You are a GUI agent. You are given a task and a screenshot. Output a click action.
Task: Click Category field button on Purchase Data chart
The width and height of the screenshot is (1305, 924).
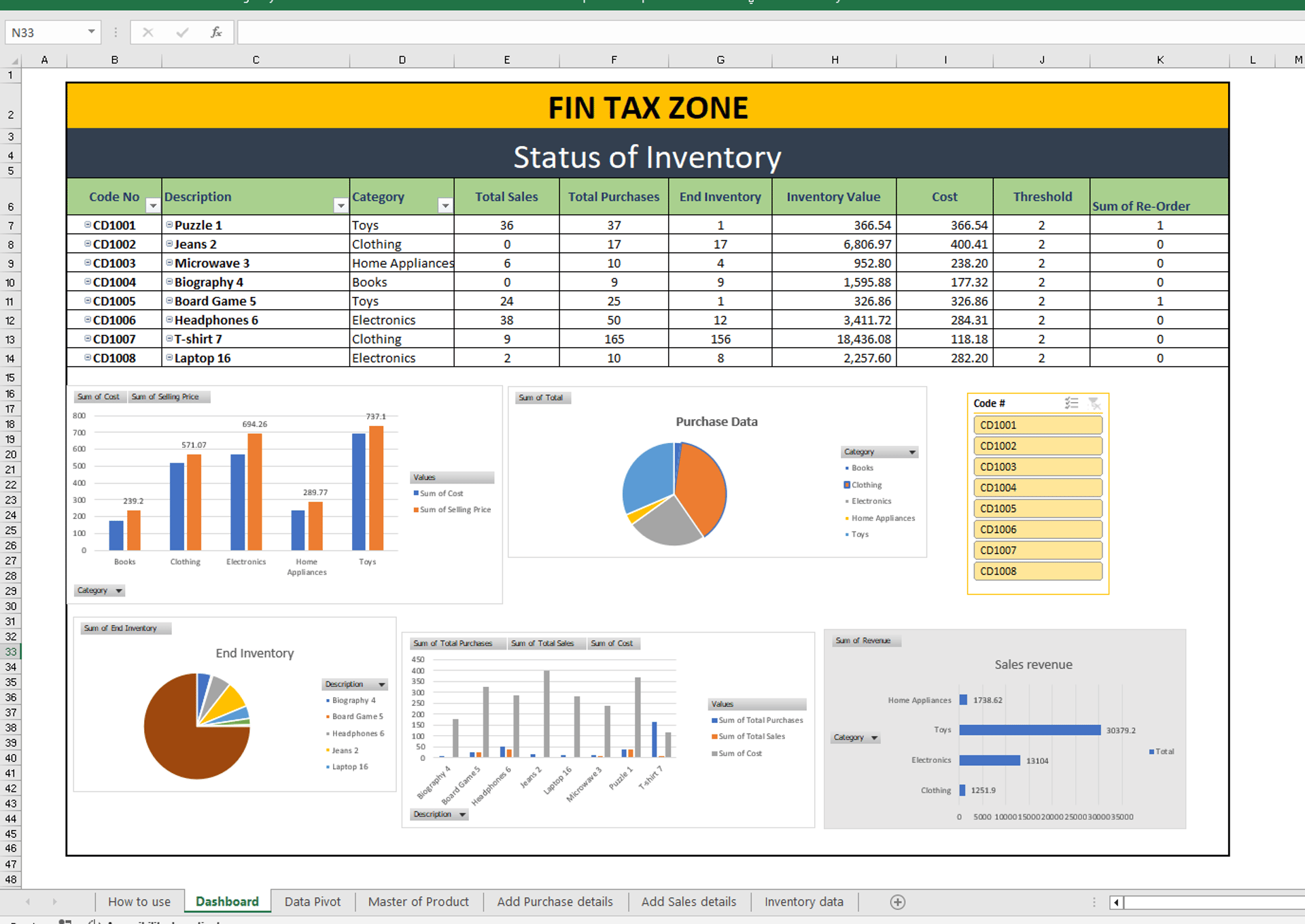point(879,452)
